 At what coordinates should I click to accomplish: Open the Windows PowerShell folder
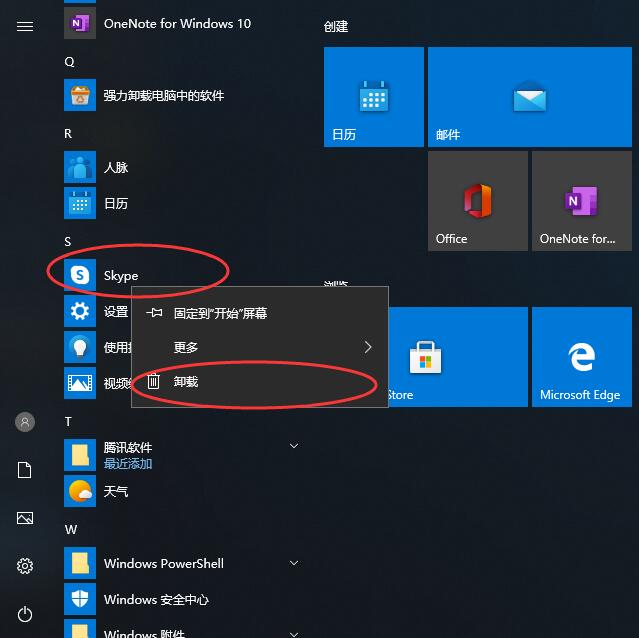click(182, 563)
